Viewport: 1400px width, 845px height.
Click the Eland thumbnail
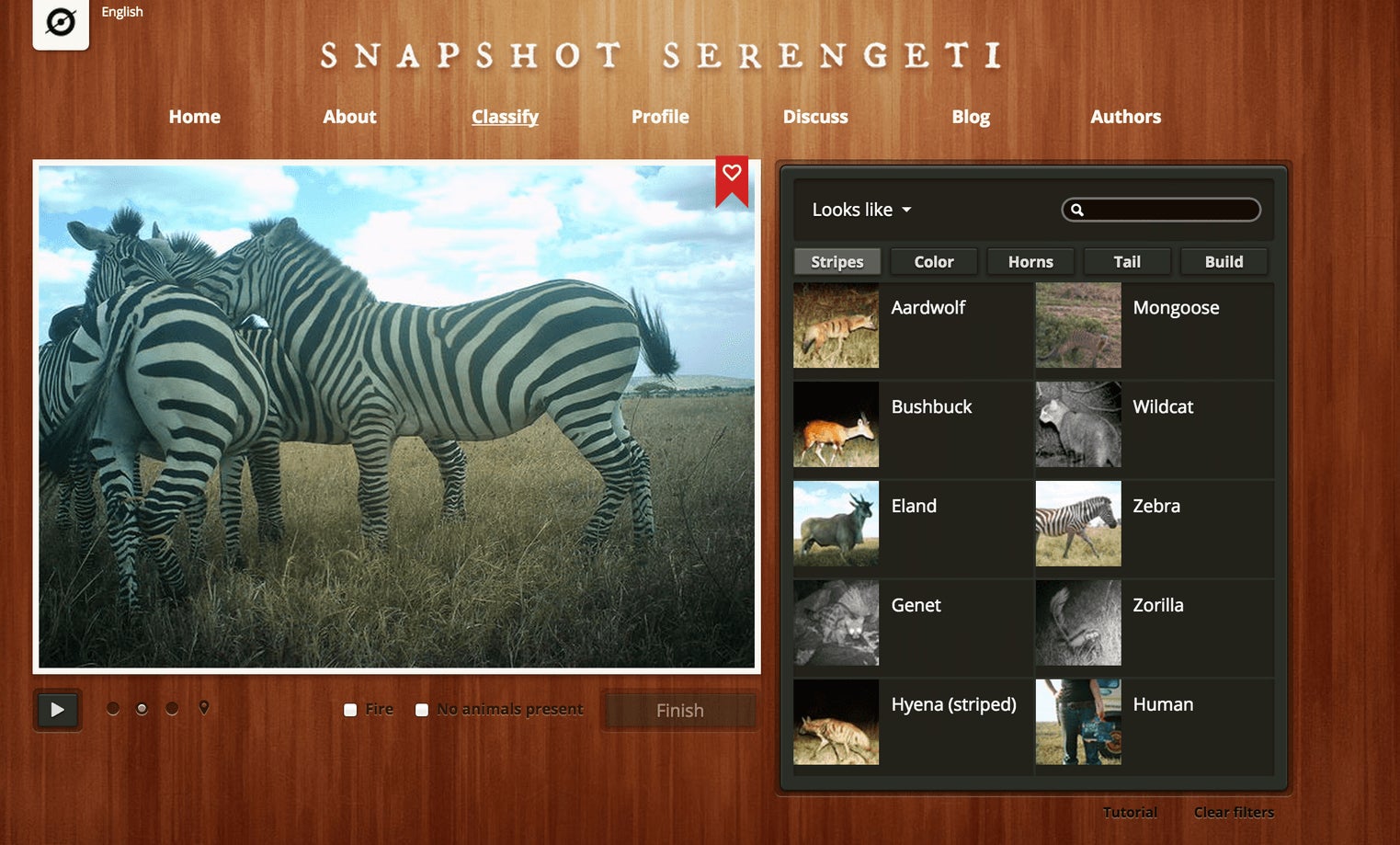coord(837,524)
